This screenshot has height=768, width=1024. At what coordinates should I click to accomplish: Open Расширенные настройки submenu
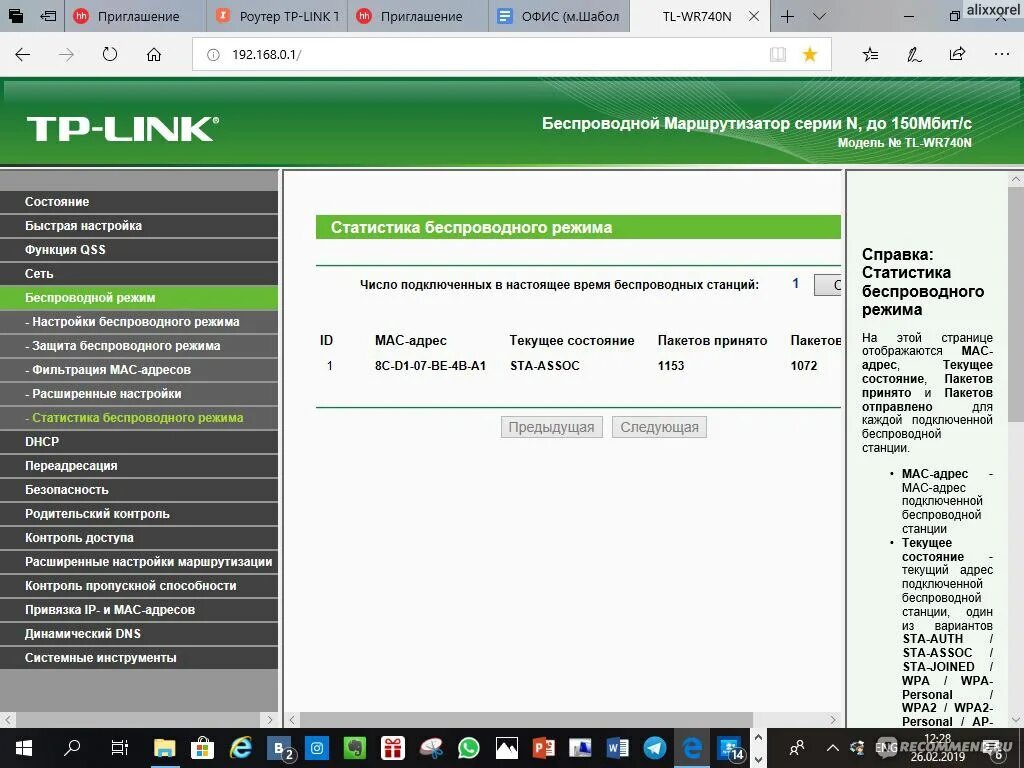pyautogui.click(x=139, y=394)
